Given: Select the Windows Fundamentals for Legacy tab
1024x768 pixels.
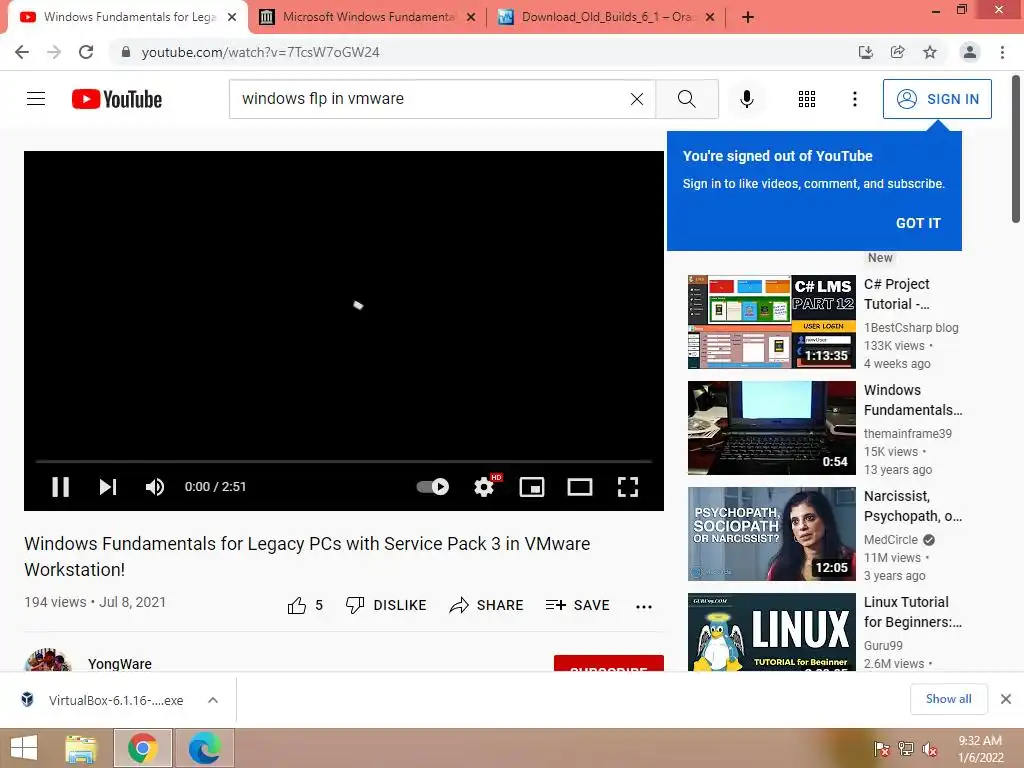Looking at the screenshot, I should point(129,17).
